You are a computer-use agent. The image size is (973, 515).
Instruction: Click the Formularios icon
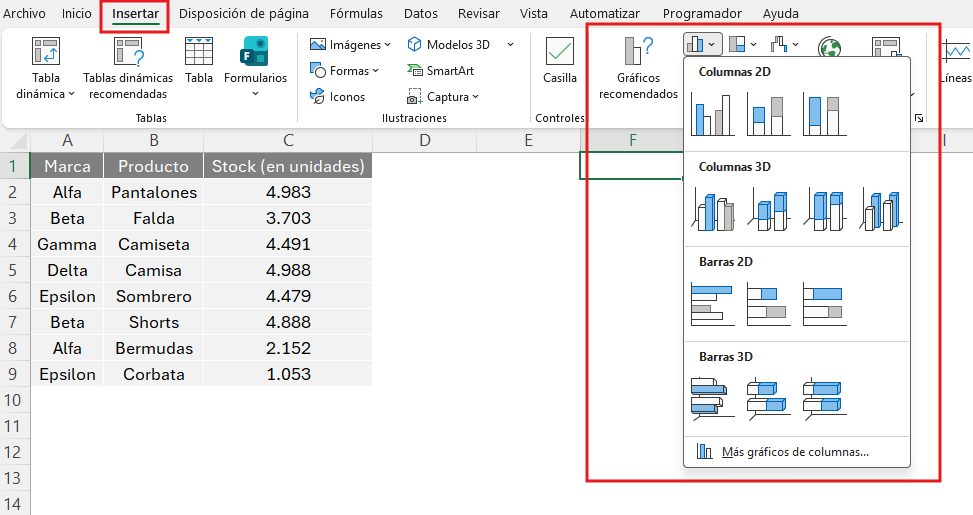pyautogui.click(x=254, y=52)
